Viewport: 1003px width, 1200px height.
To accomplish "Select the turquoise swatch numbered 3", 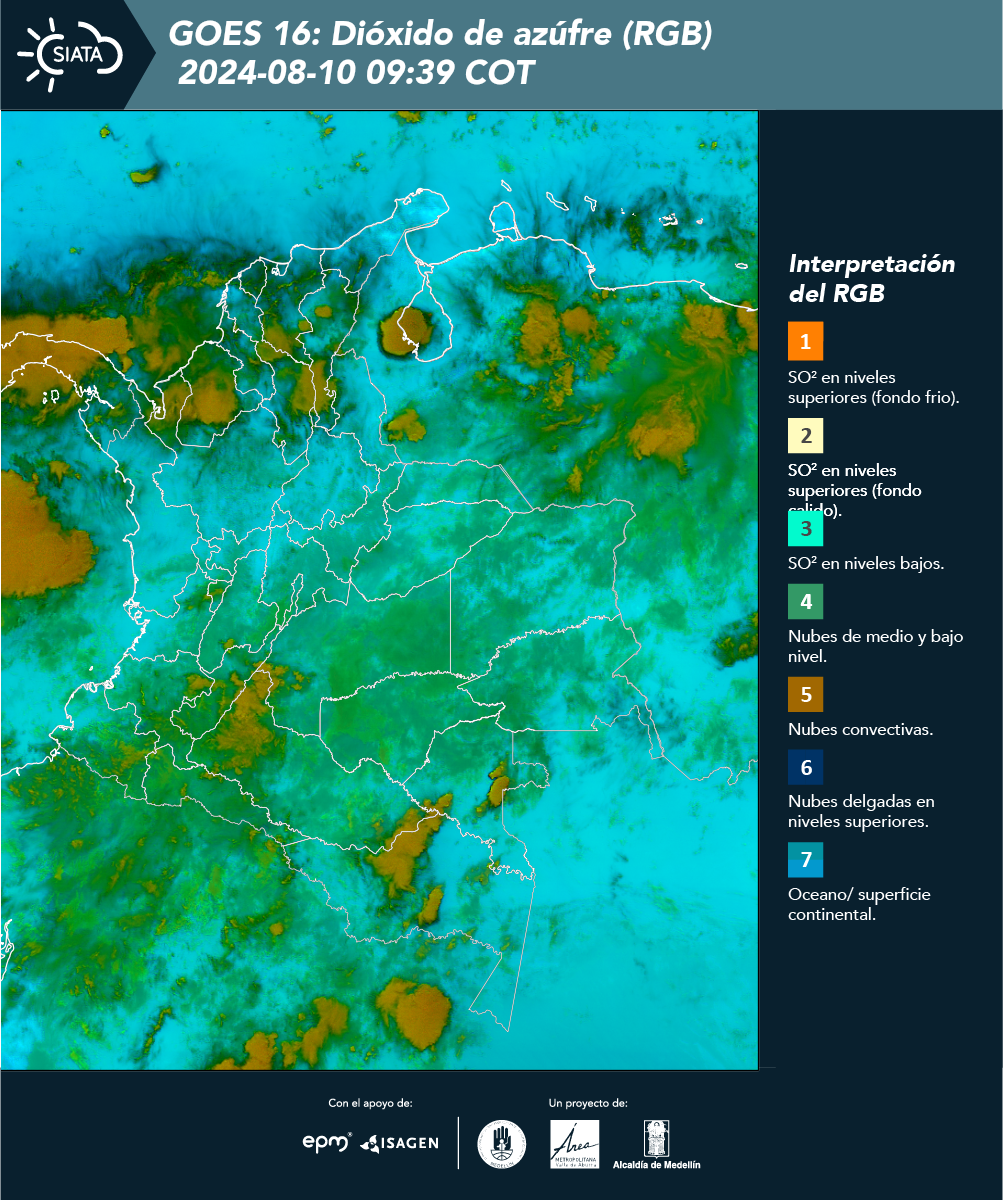I will click(805, 528).
